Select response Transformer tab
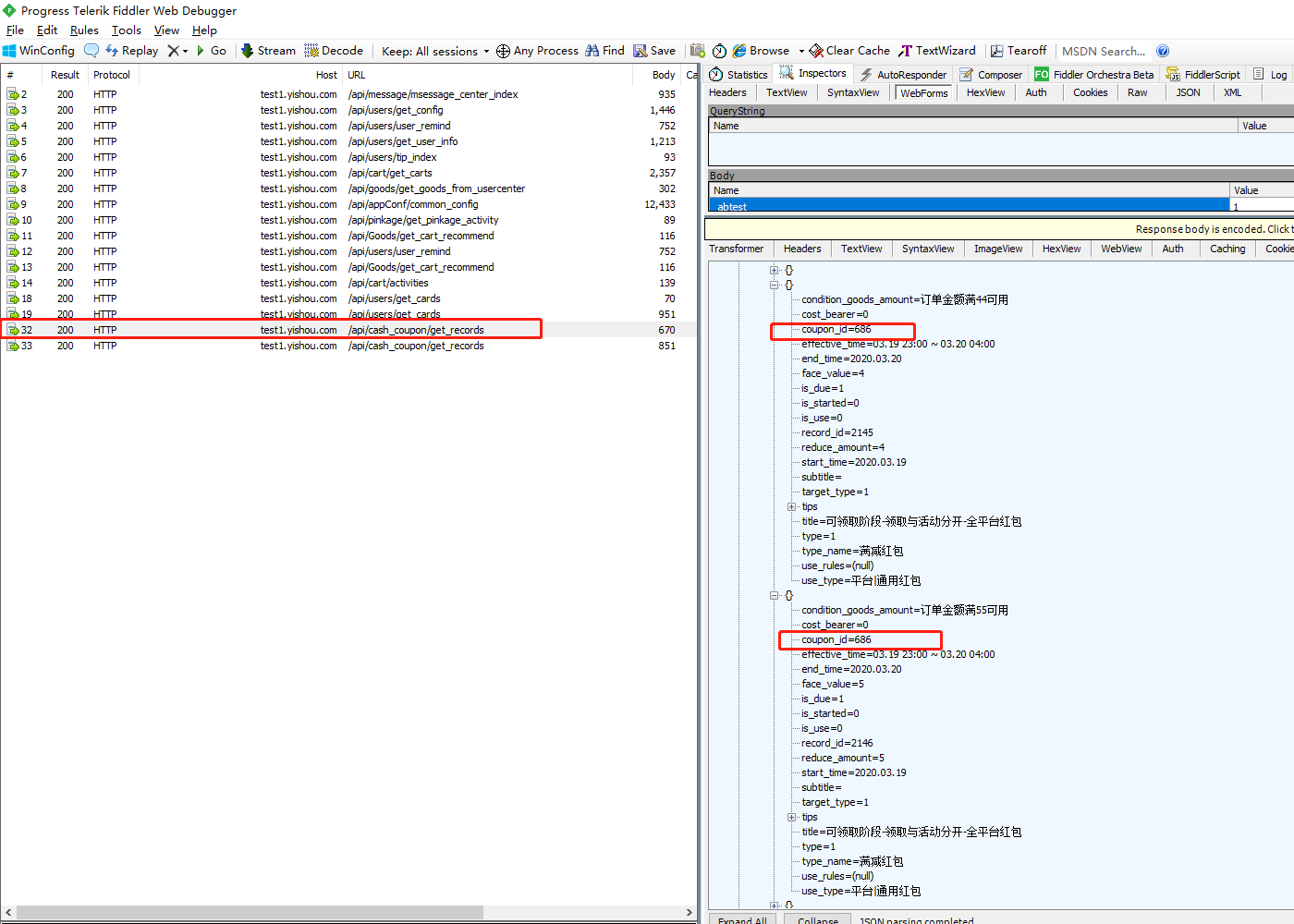The height and width of the screenshot is (924, 1294). coord(736,249)
